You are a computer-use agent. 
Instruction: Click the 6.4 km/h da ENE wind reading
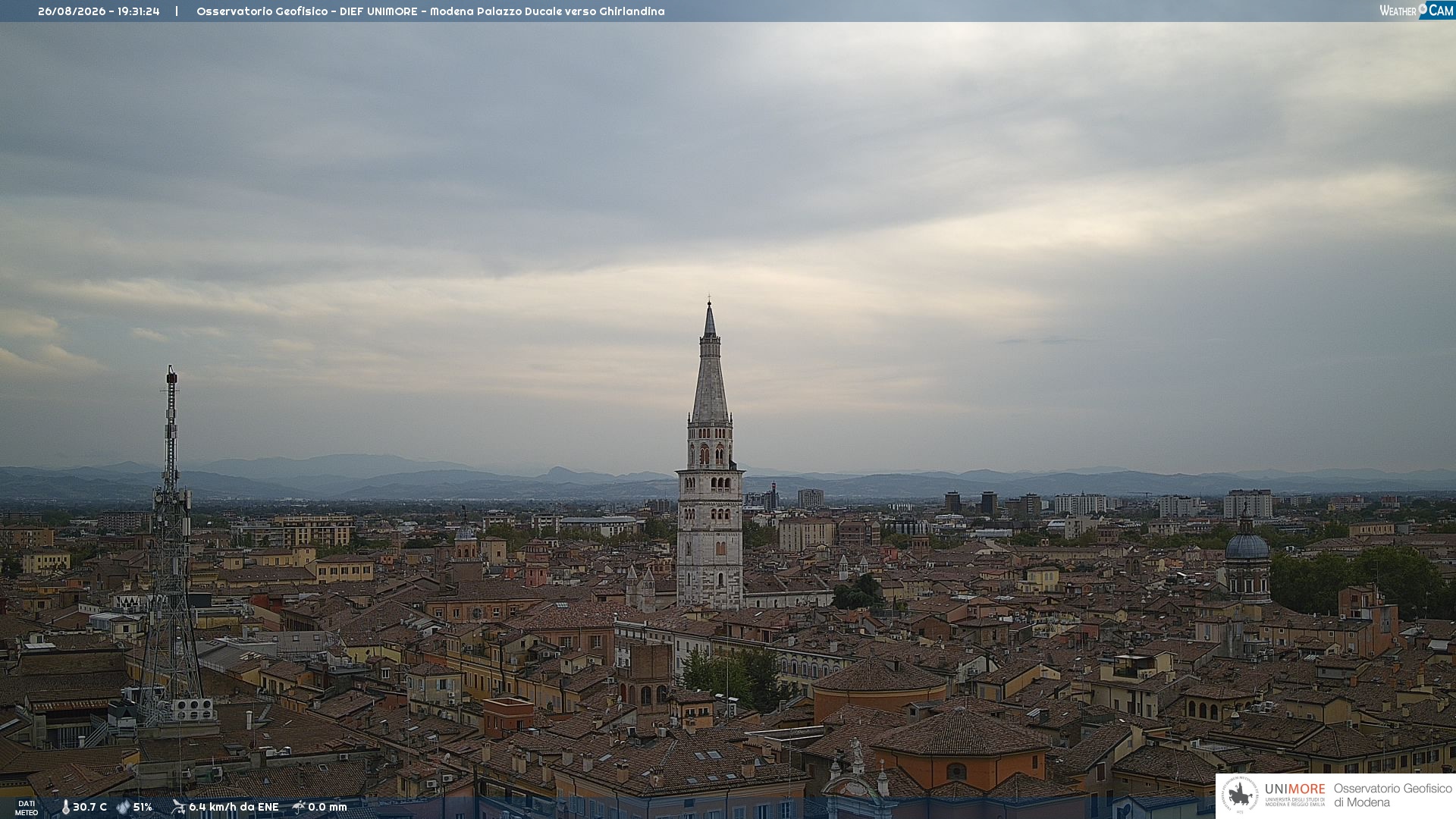click(234, 807)
